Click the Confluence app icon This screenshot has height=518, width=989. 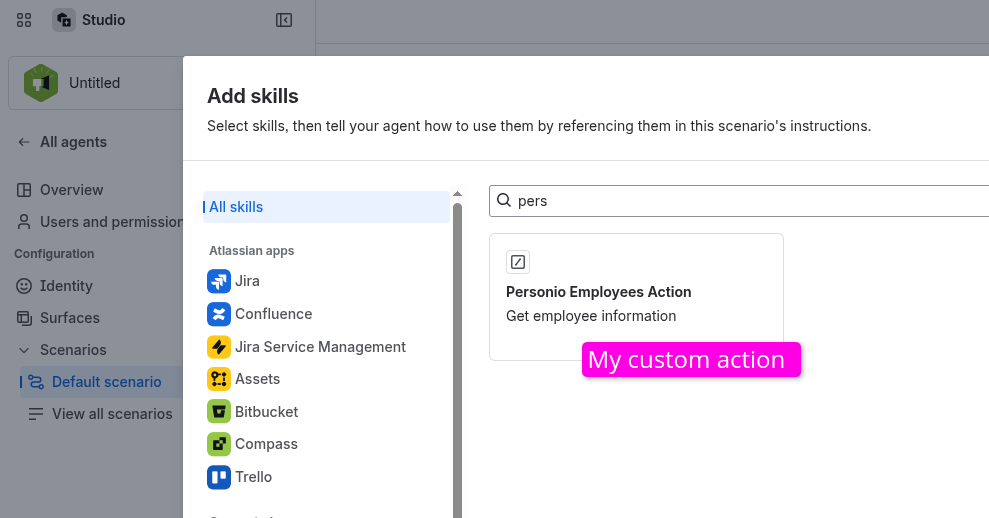[x=219, y=314]
